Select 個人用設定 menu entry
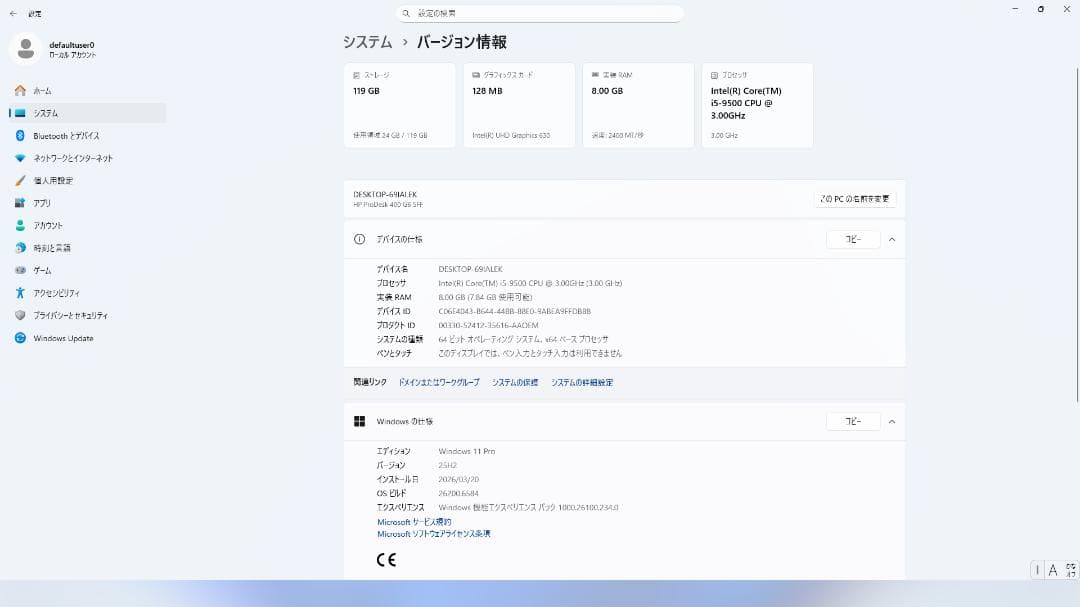1080x607 pixels. pos(87,181)
